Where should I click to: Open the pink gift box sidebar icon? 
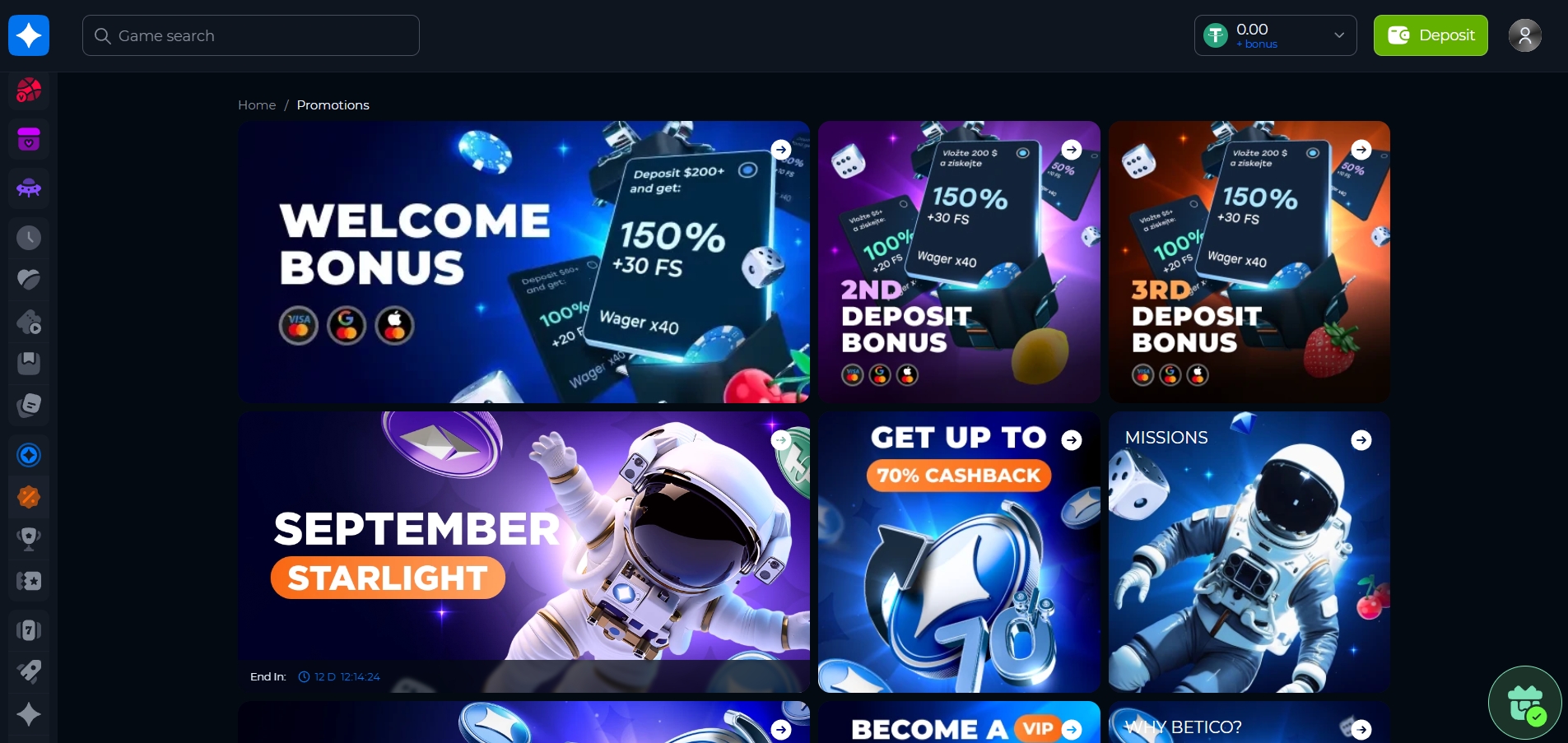(29, 140)
